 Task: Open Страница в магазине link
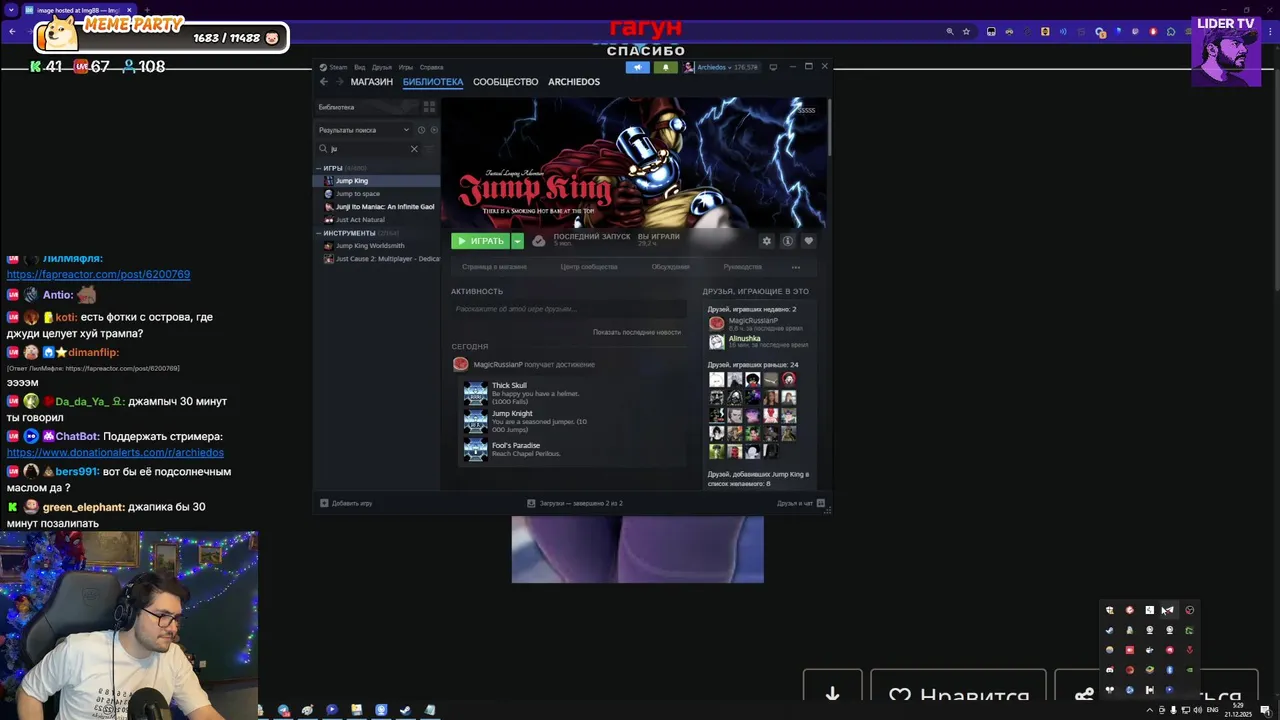point(494,267)
